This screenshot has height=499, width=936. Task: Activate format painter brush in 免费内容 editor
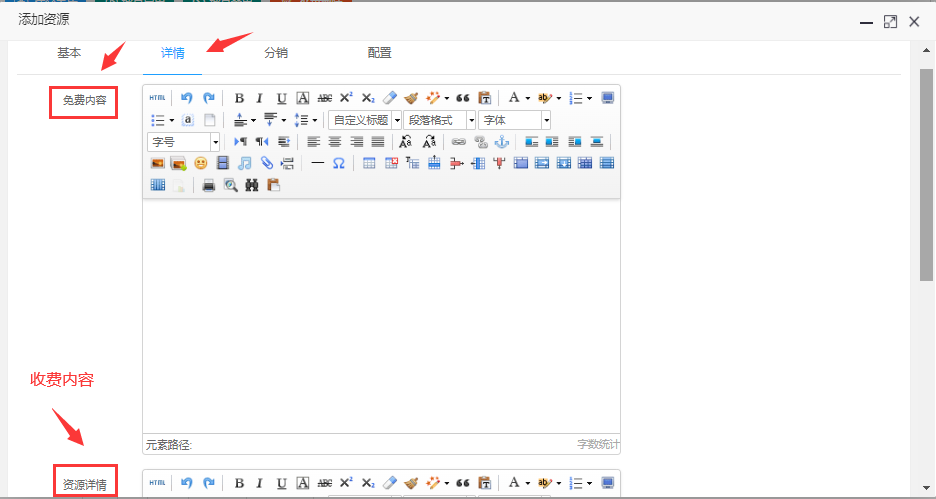[411, 98]
